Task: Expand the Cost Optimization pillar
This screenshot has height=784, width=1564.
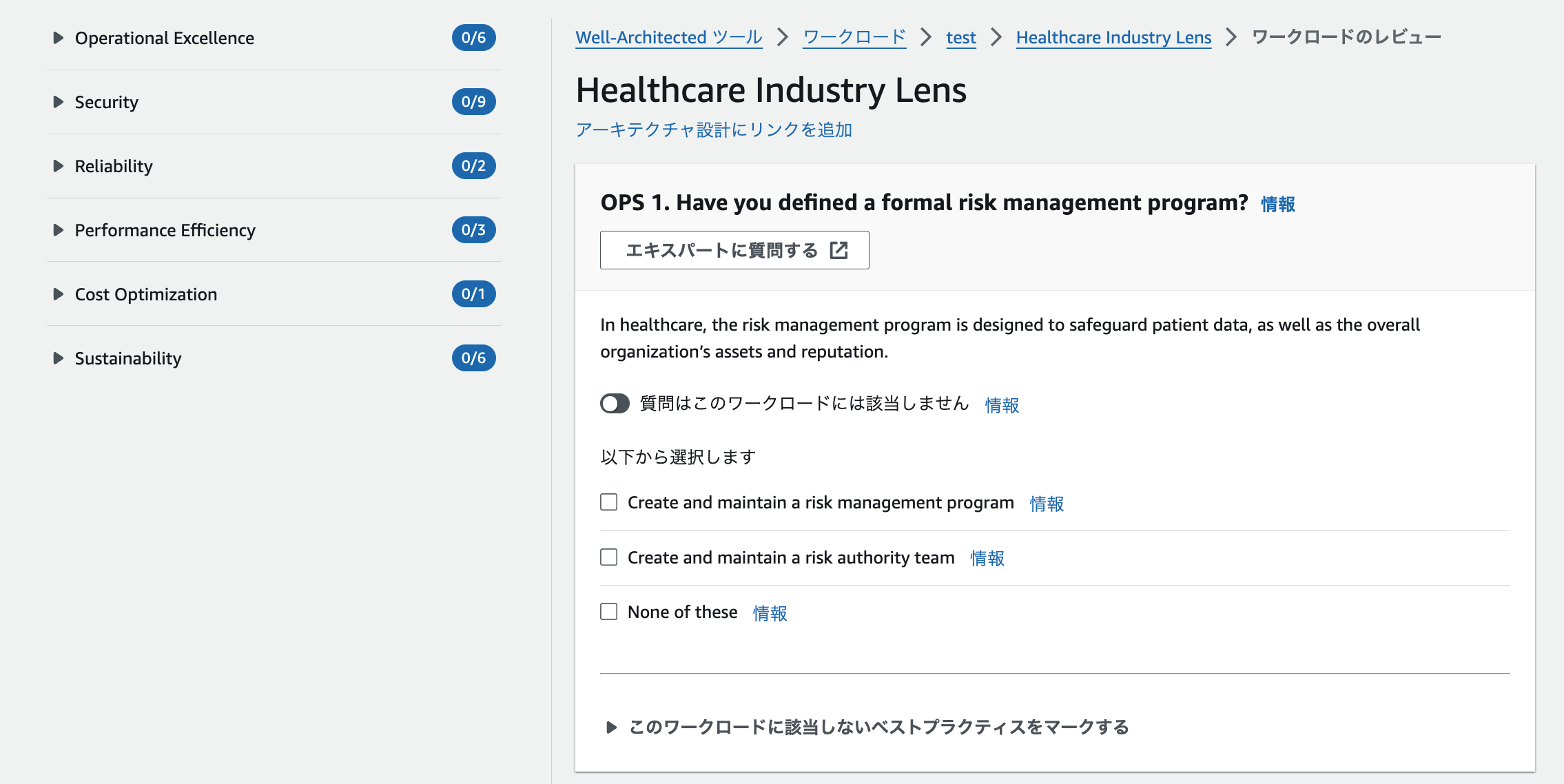Action: coord(59,294)
